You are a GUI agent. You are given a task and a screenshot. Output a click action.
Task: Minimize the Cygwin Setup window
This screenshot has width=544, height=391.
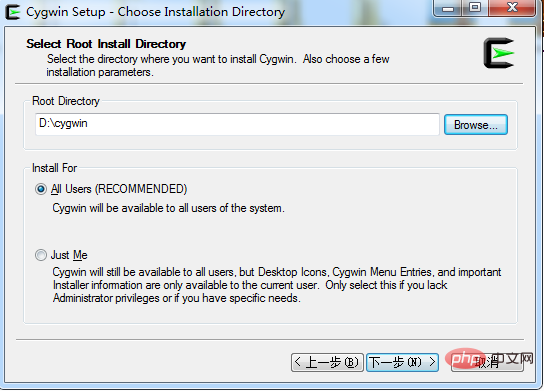(448, 8)
